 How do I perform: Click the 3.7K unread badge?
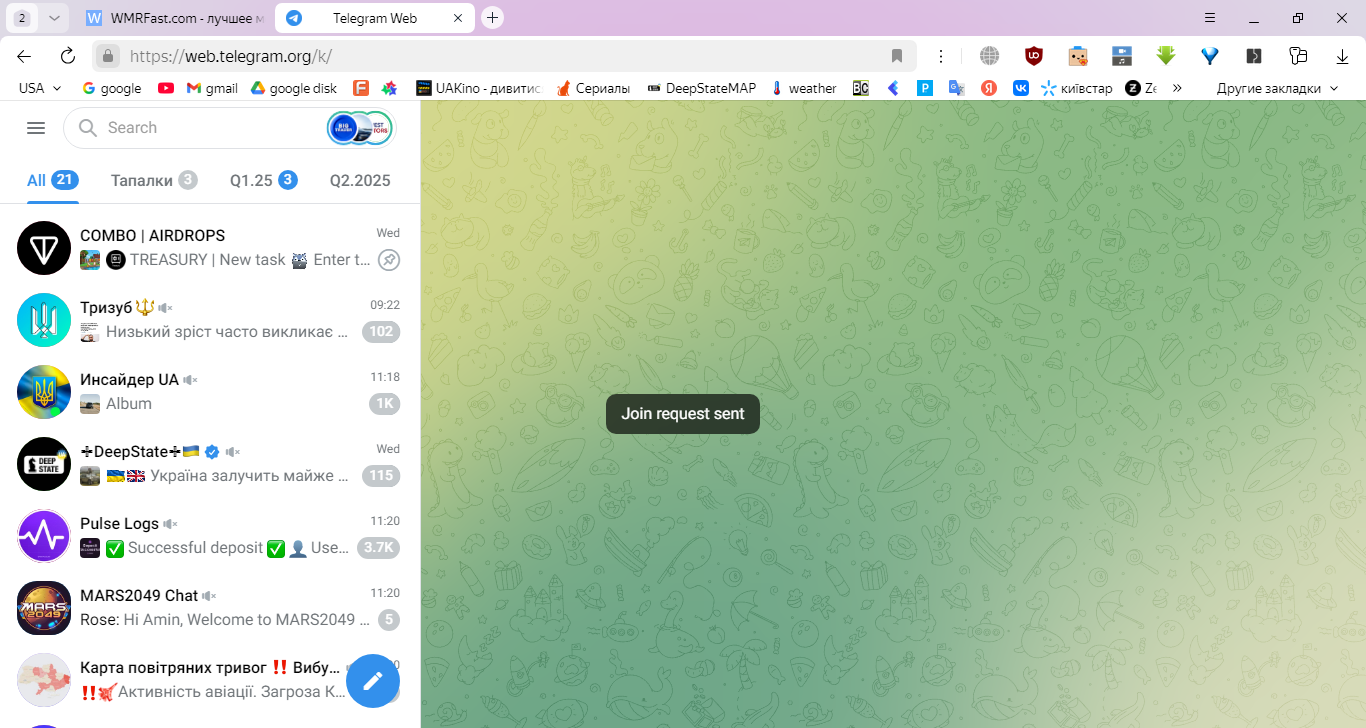[x=379, y=548]
